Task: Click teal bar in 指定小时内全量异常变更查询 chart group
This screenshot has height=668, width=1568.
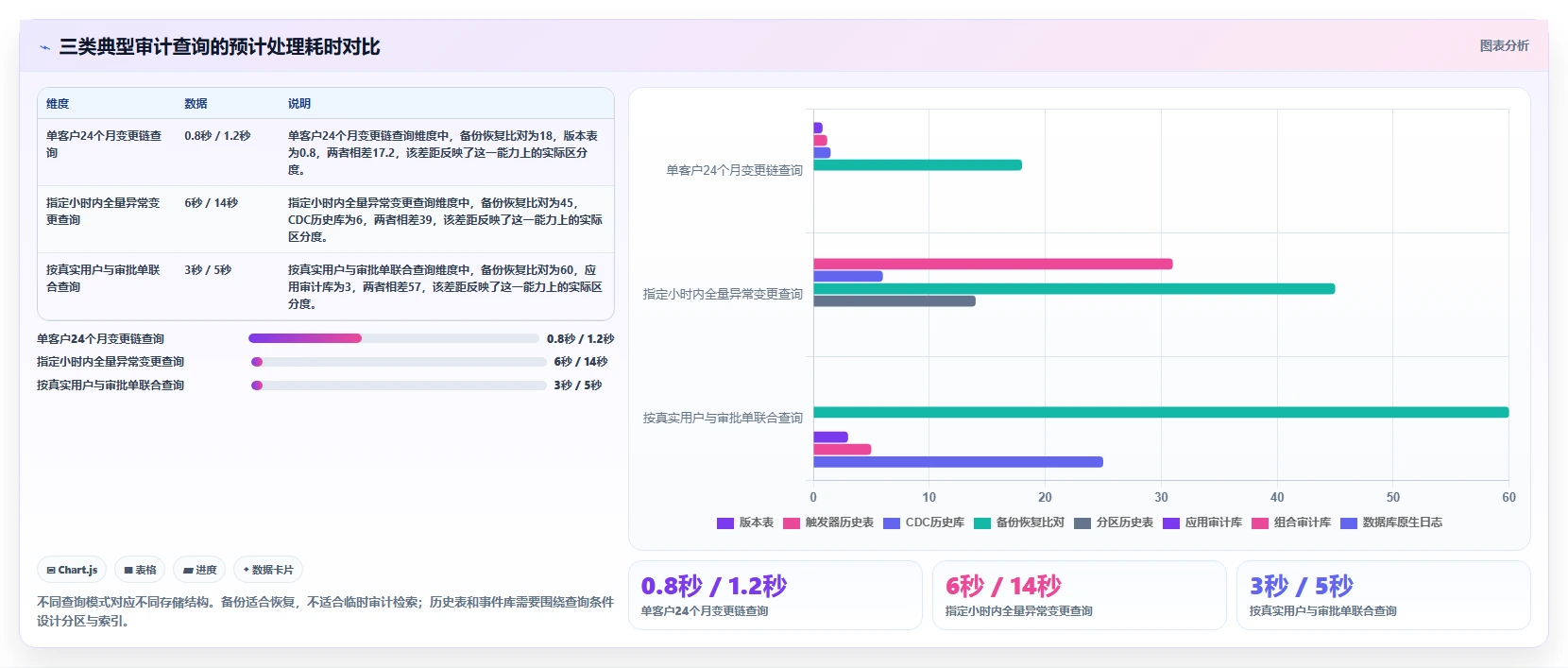Action: pos(1074,289)
